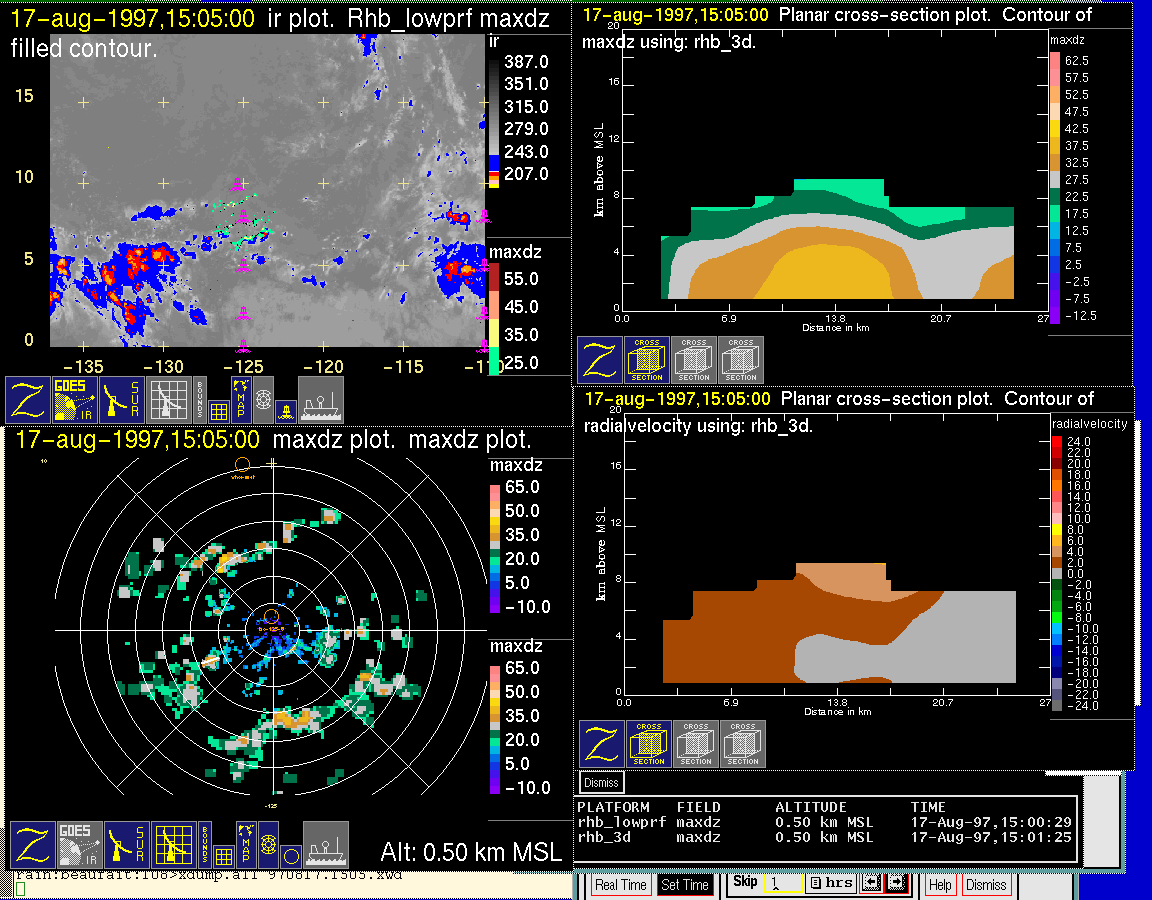The image size is (1152, 900).
Task: Toggle the Set Time mode button
Action: point(685,885)
